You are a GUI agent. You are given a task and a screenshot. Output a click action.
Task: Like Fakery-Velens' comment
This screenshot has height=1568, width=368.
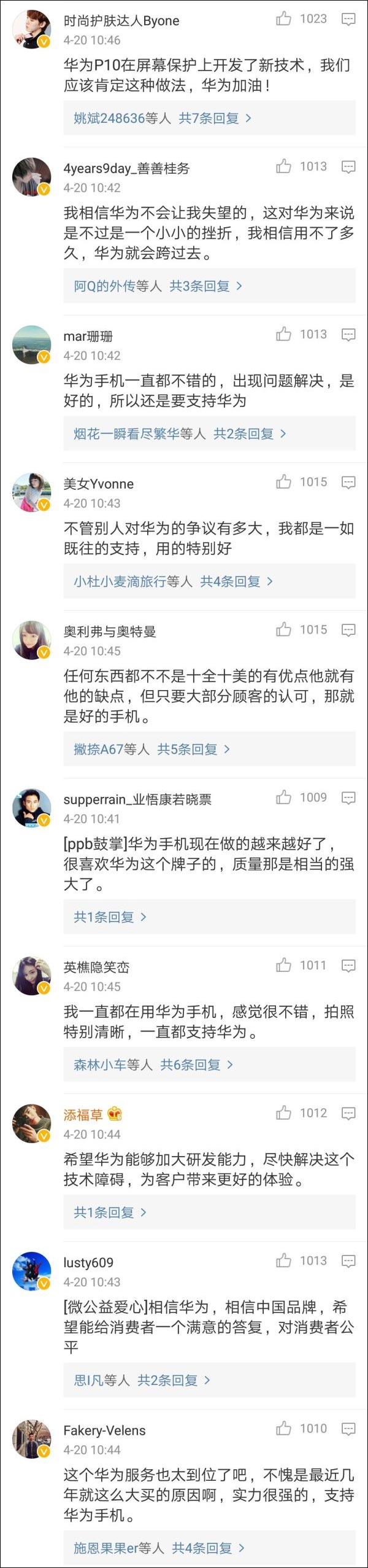point(284,1429)
